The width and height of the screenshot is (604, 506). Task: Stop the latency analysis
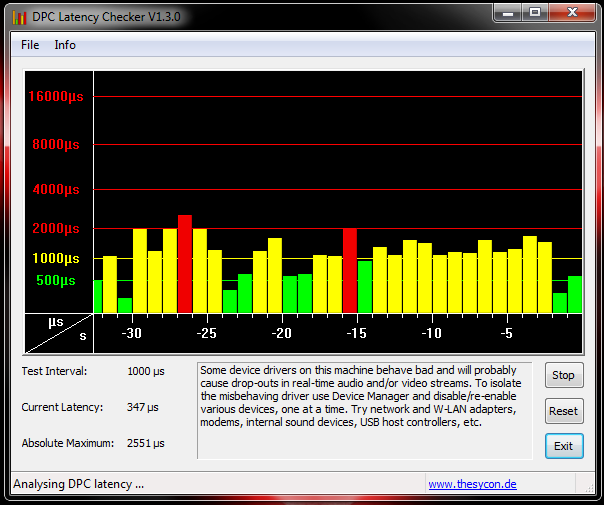(564, 375)
